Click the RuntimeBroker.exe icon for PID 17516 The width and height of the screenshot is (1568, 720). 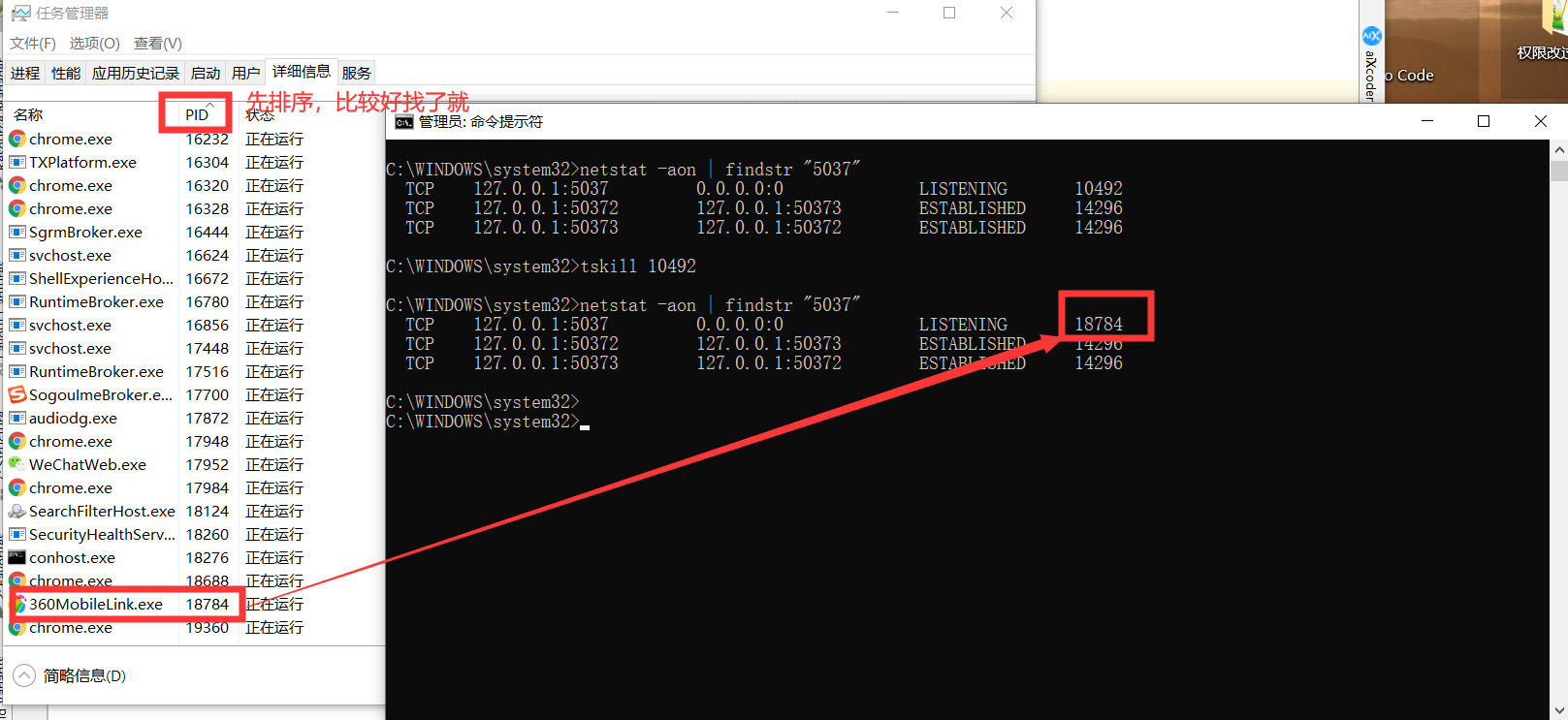[x=17, y=371]
